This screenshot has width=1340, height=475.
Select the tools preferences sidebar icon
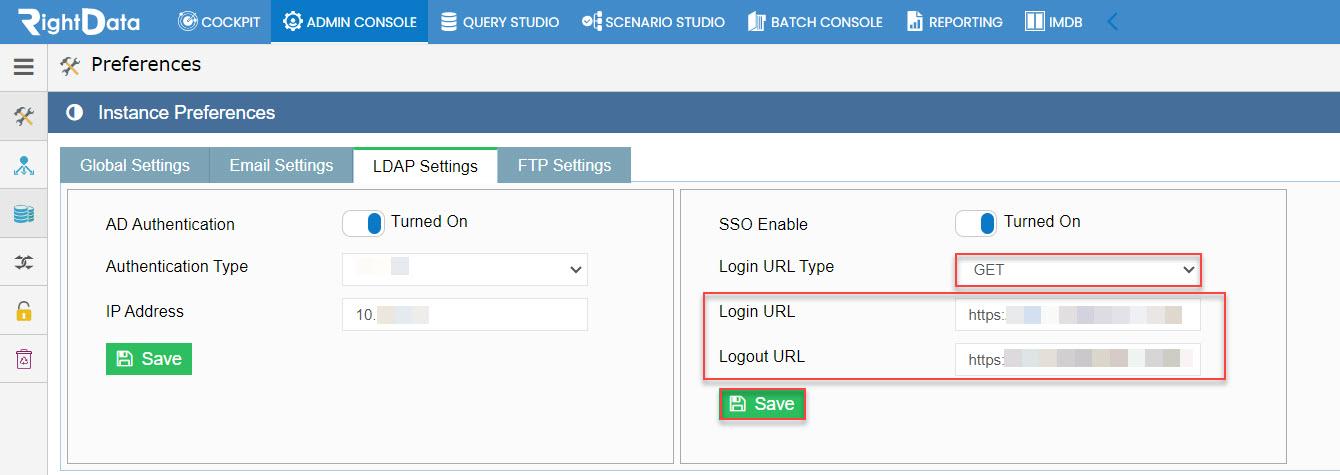coord(24,117)
